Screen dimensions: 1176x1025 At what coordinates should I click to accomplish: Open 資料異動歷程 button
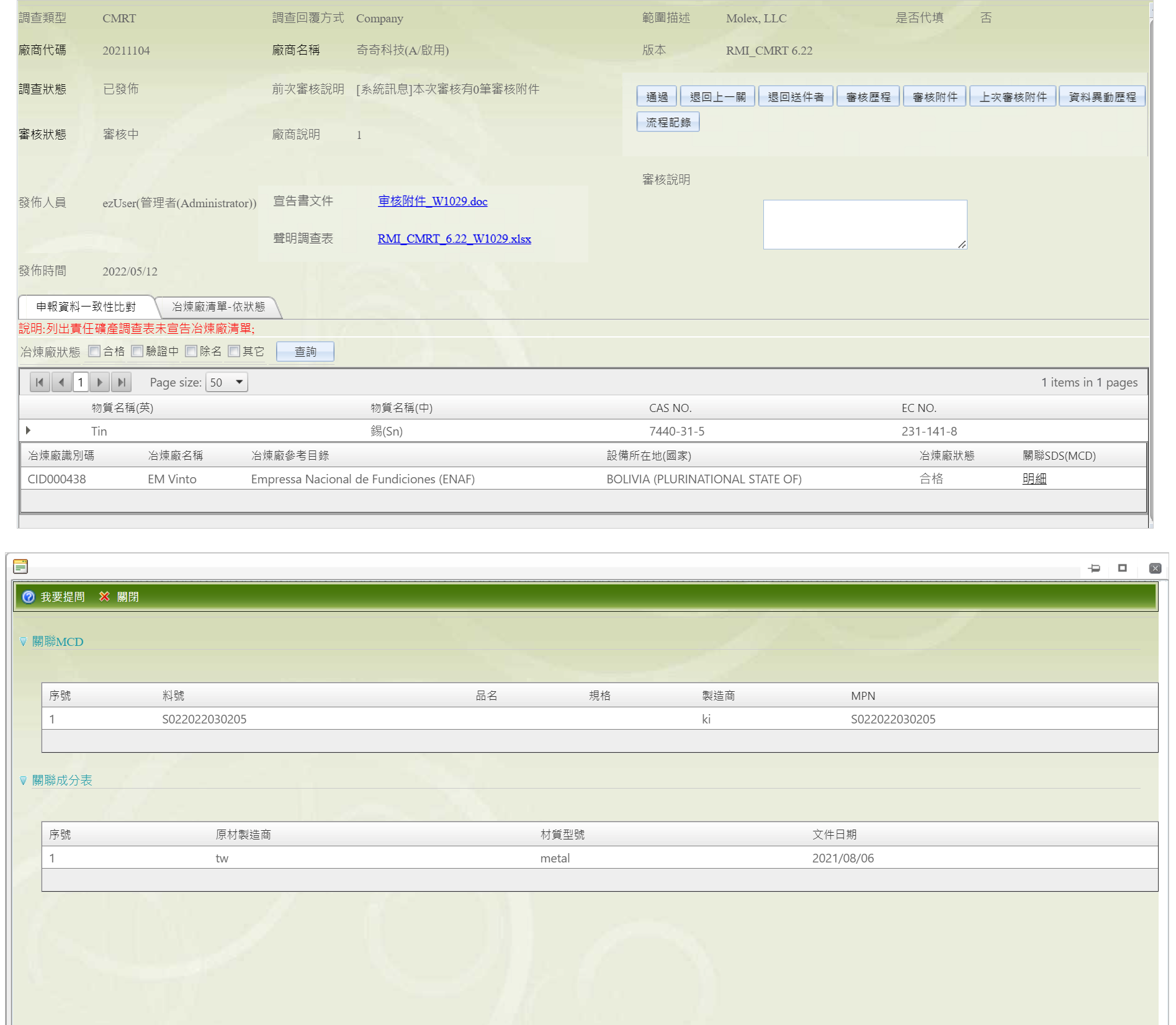tap(1102, 97)
